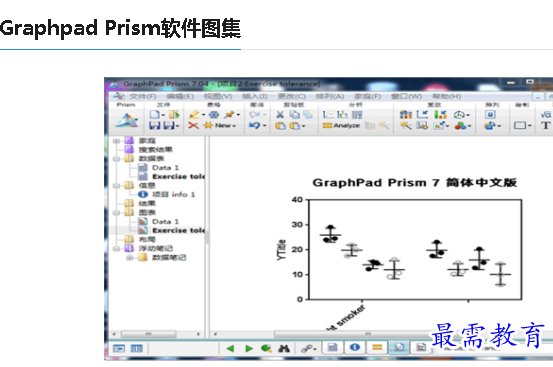Viewport: 553px width, 367px height.
Task: Click the New sheet button
Action: coord(219,126)
